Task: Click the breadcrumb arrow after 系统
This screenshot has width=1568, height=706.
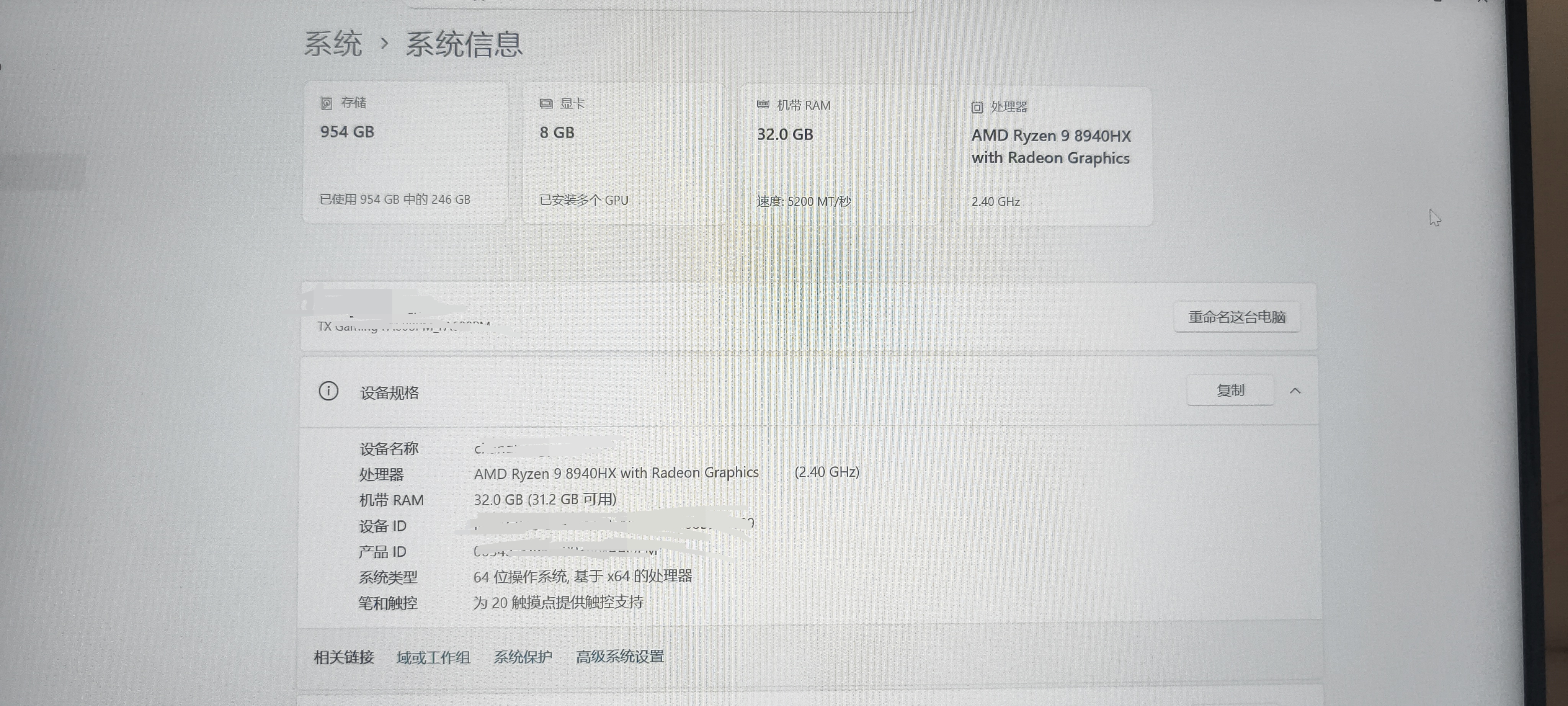Action: (384, 44)
